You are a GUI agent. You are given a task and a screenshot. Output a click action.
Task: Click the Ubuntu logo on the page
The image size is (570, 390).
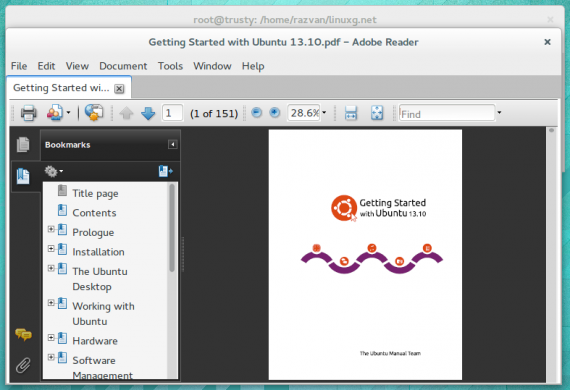tap(344, 208)
